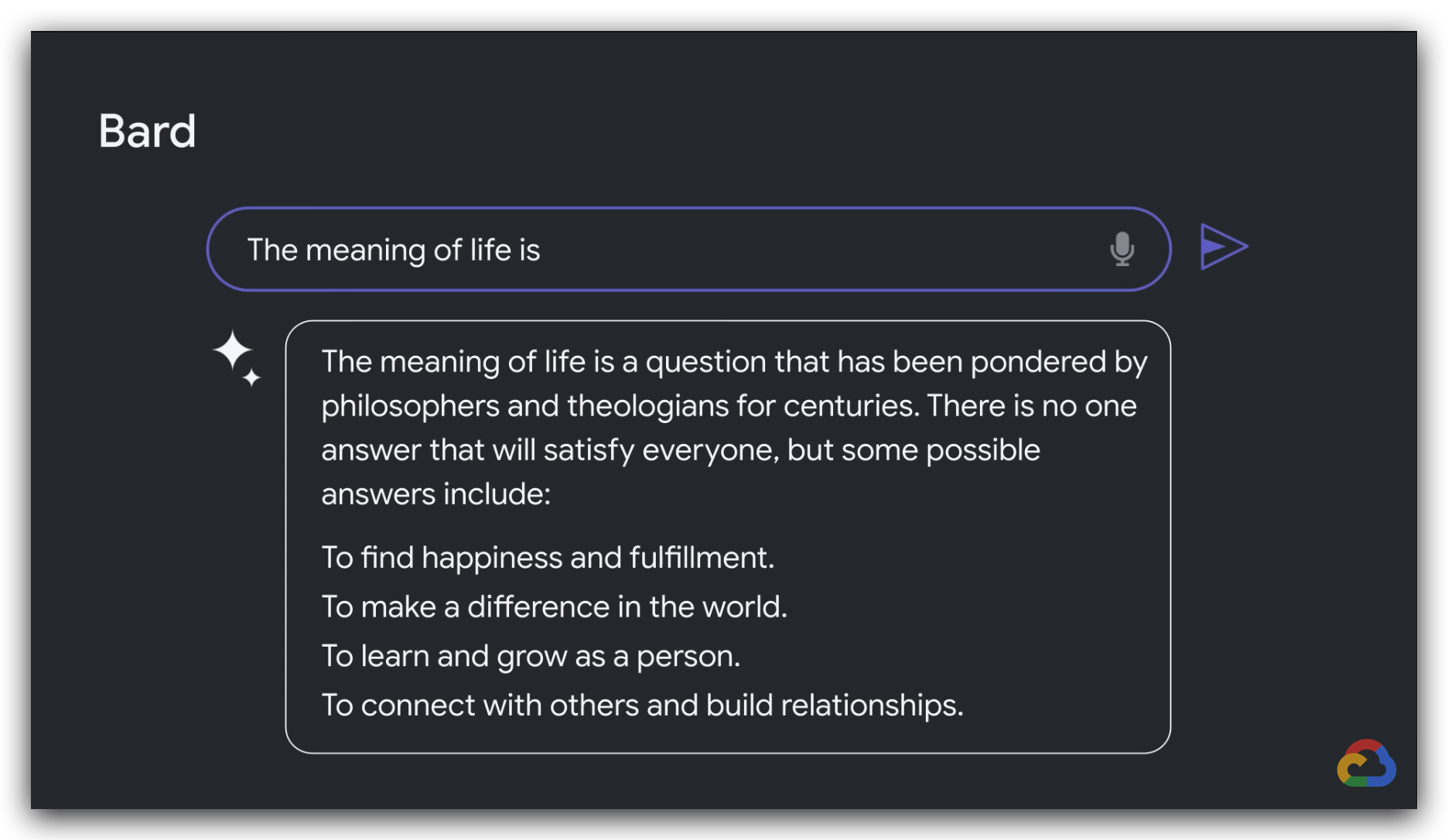
Task: Open the Google Cloud logo
Action: point(1367,763)
